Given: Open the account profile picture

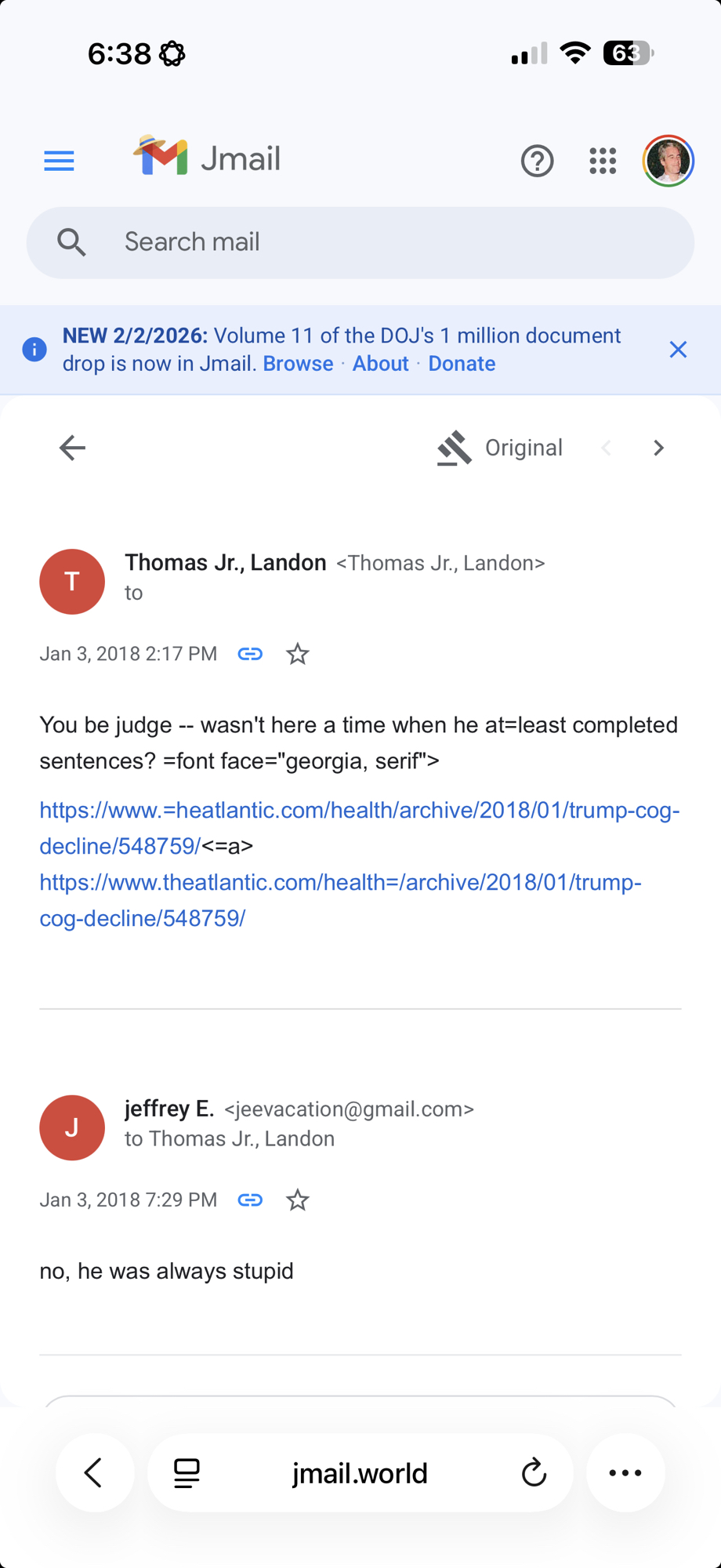Looking at the screenshot, I should click(x=668, y=161).
